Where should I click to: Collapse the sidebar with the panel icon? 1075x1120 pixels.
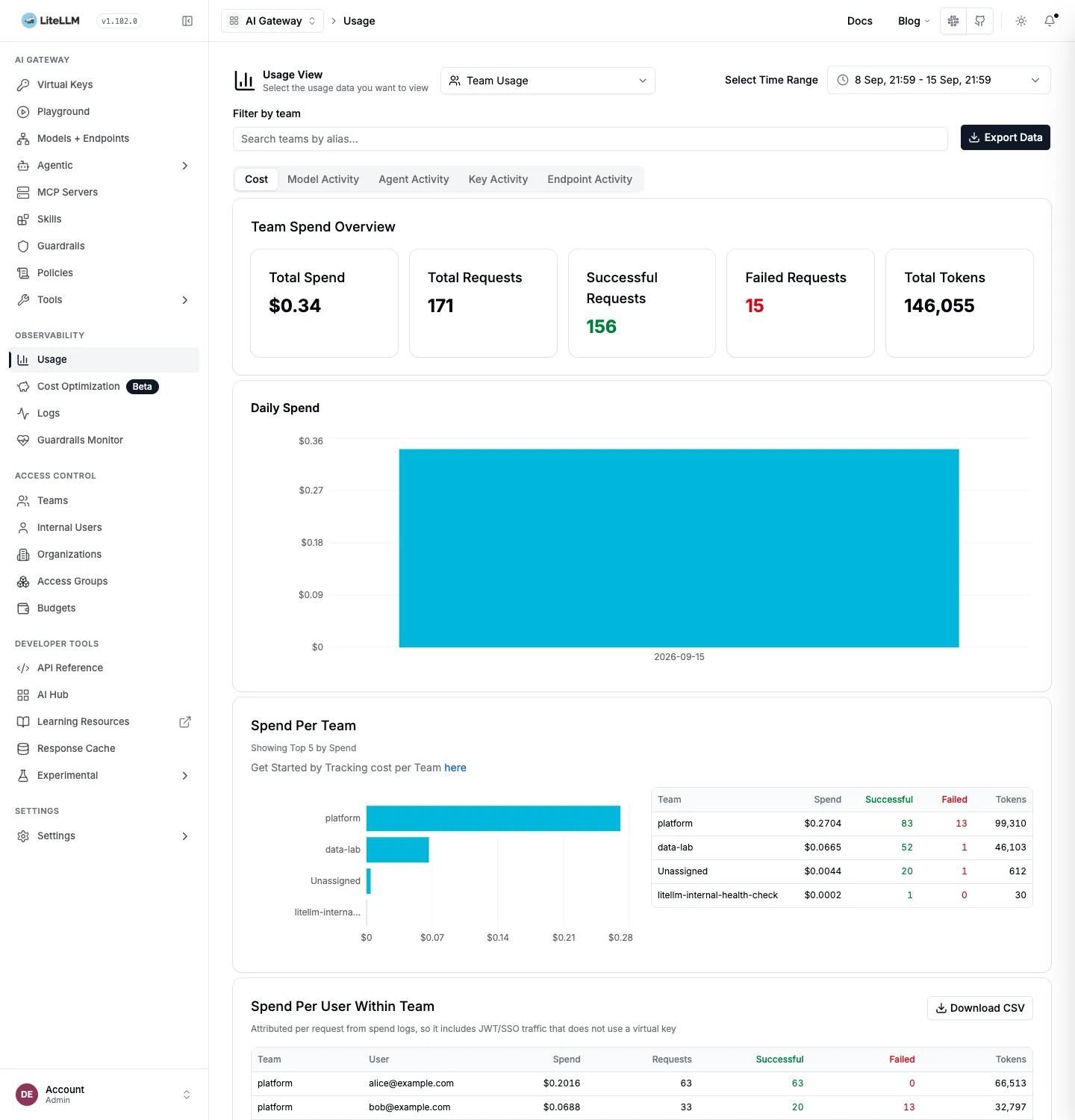click(x=187, y=21)
